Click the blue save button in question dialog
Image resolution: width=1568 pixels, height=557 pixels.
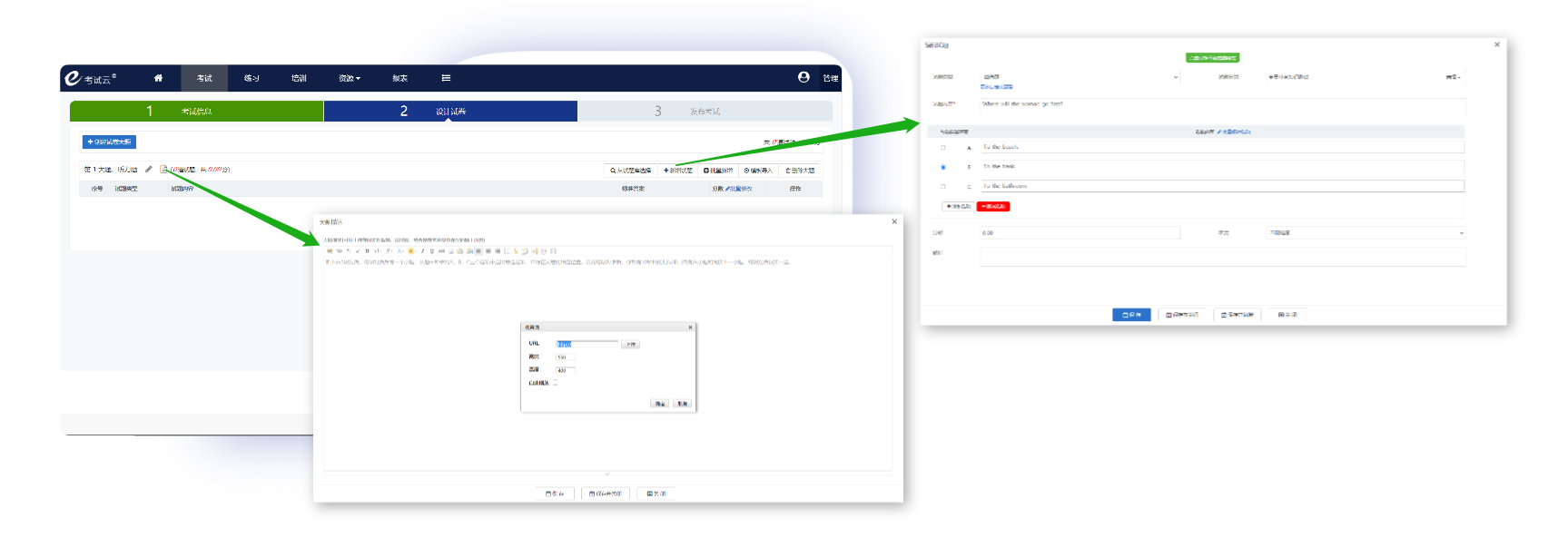(1131, 315)
